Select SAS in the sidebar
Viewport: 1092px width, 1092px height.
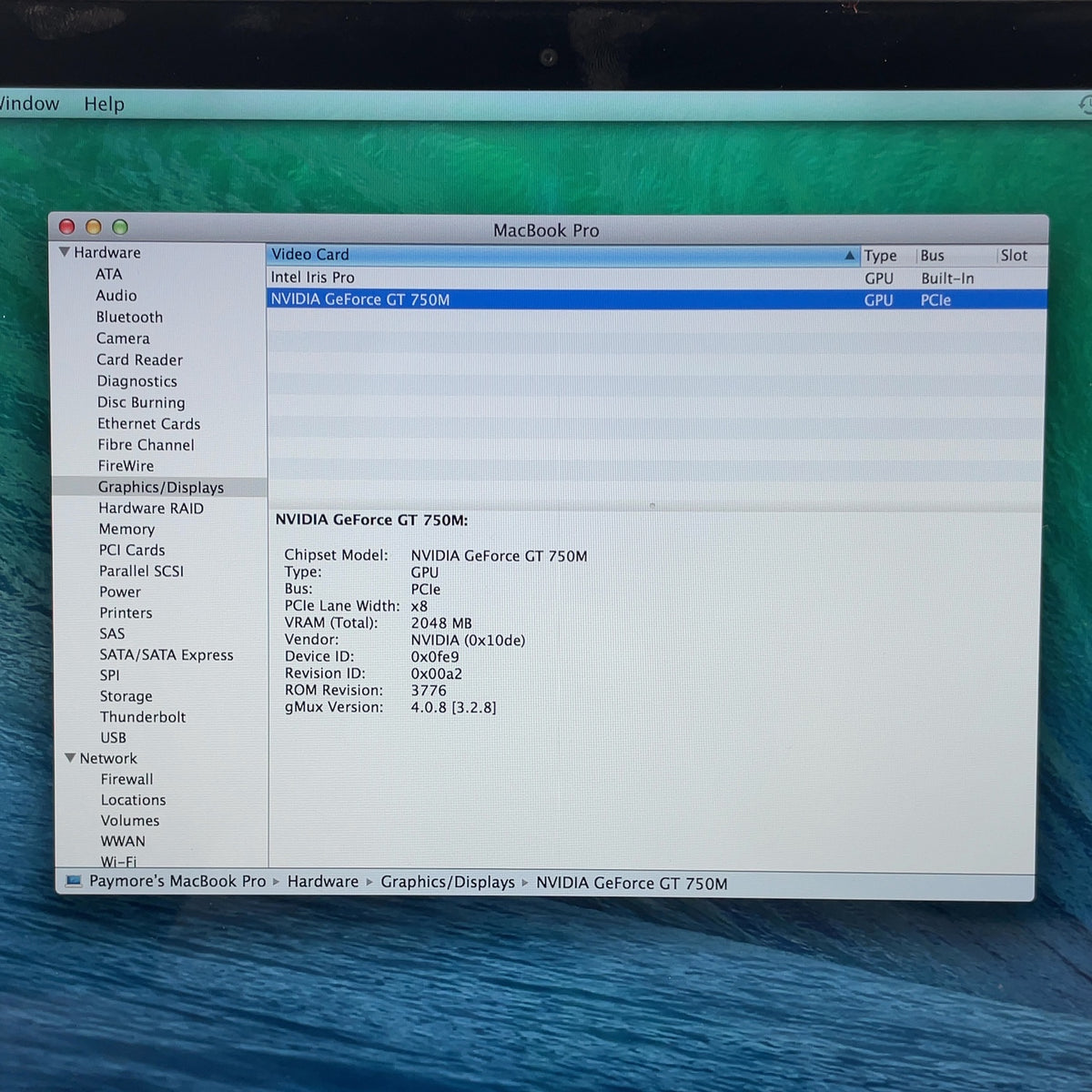pos(112,633)
